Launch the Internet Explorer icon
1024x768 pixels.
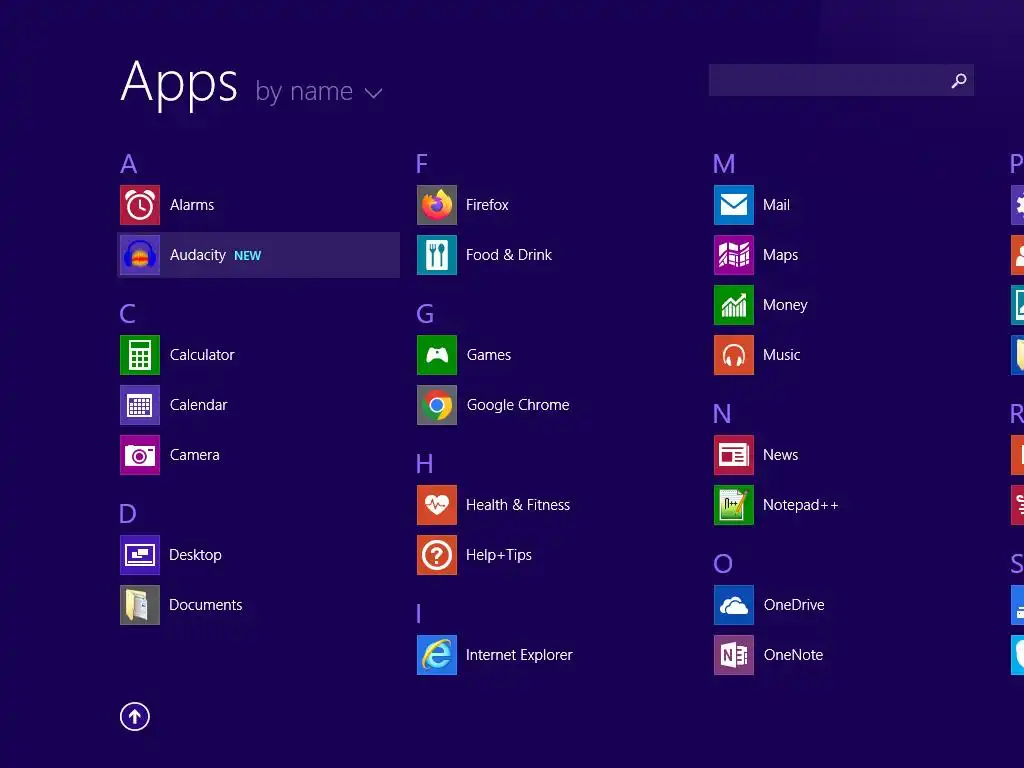pyautogui.click(x=437, y=654)
